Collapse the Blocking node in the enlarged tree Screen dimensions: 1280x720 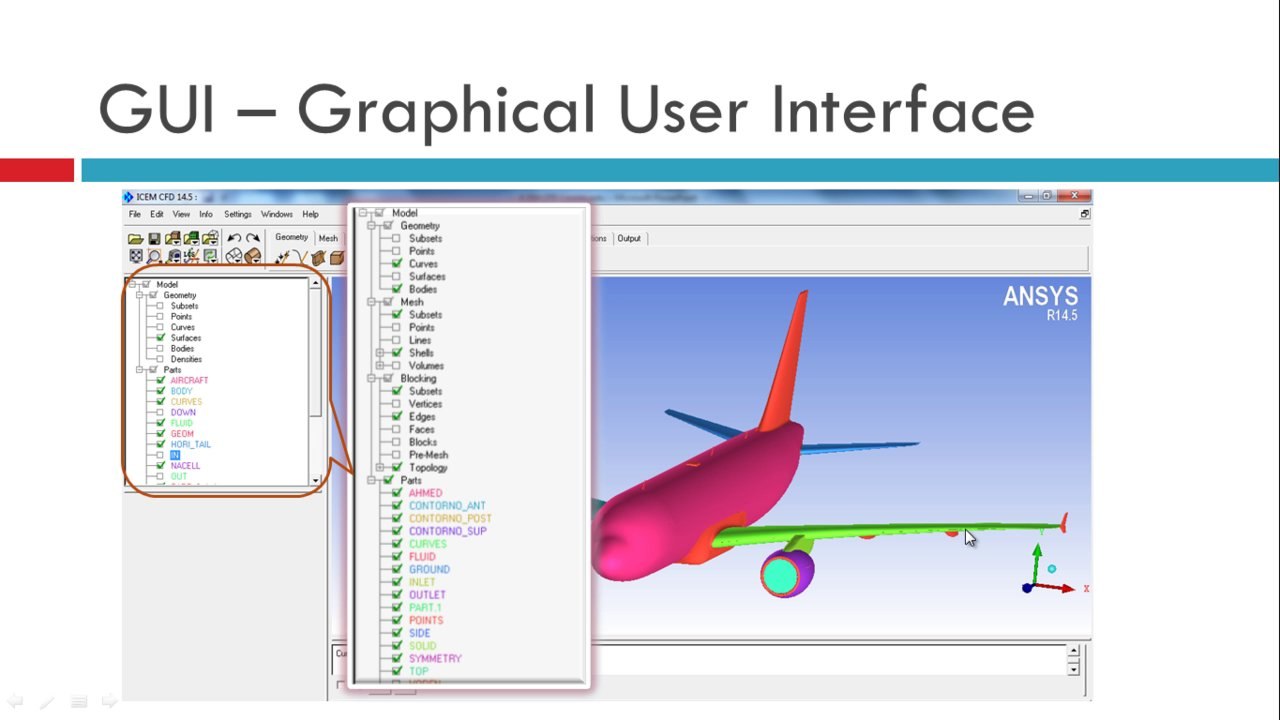(371, 379)
